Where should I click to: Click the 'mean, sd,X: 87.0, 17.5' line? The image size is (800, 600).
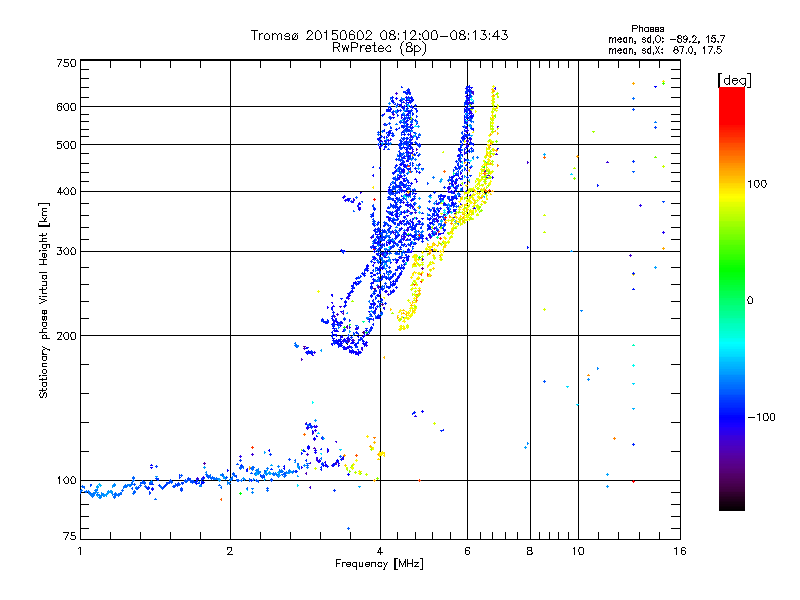pyautogui.click(x=665, y=50)
